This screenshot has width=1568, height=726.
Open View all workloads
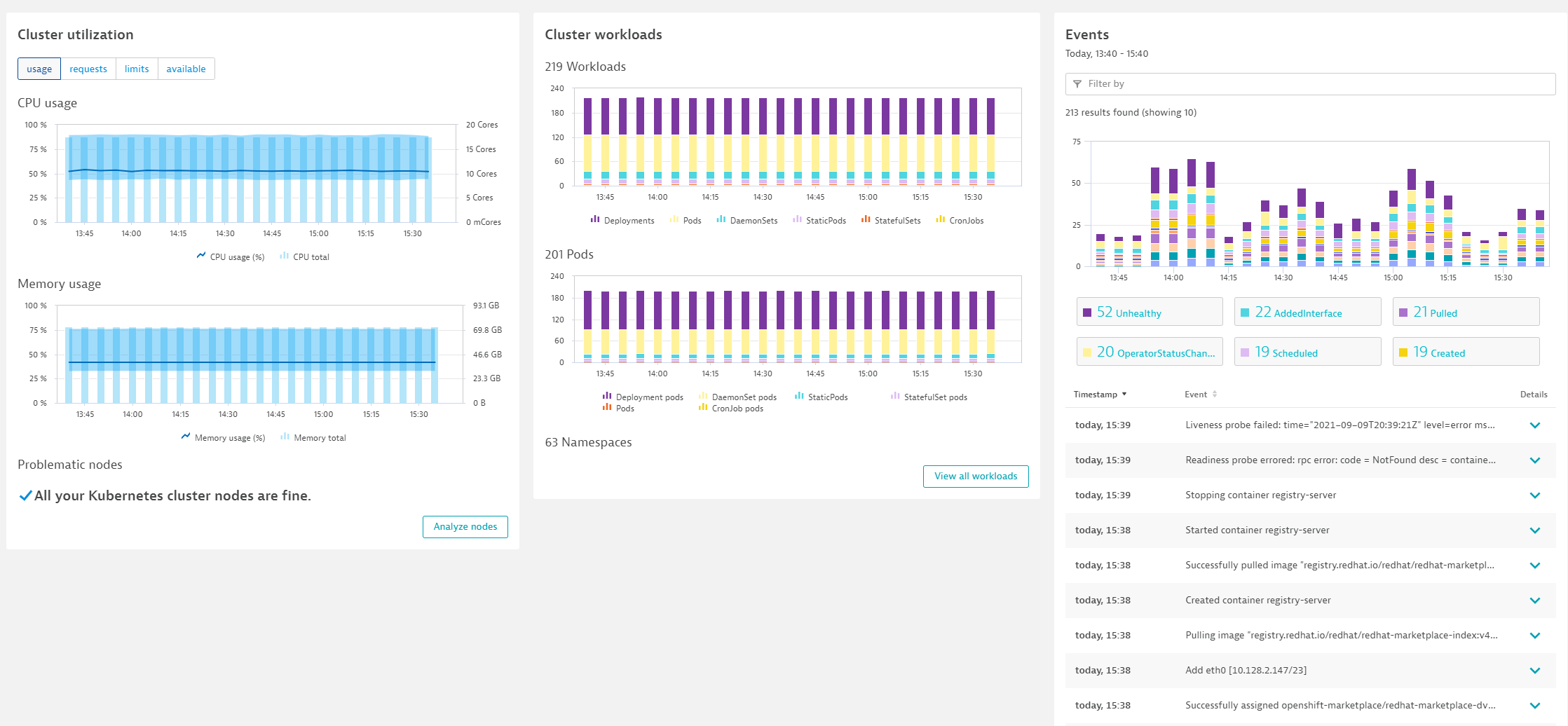point(975,476)
